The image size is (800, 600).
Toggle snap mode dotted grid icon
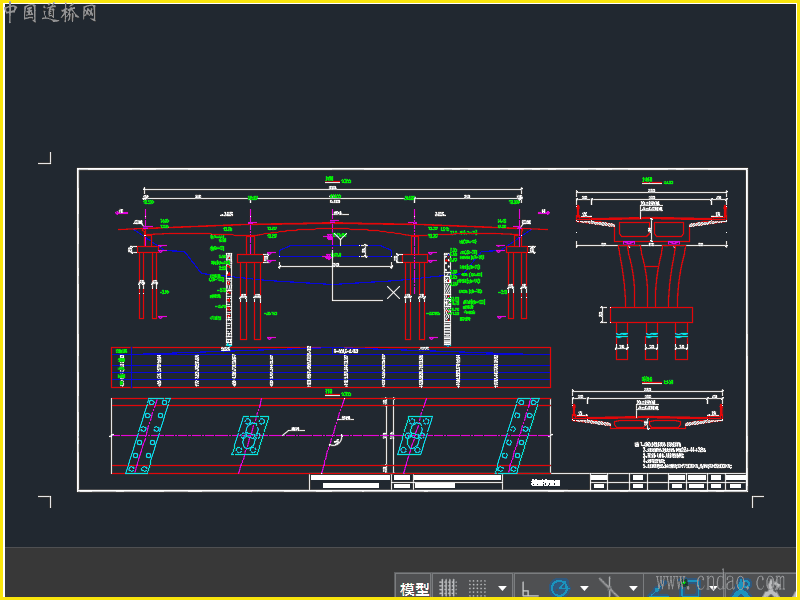[x=478, y=587]
